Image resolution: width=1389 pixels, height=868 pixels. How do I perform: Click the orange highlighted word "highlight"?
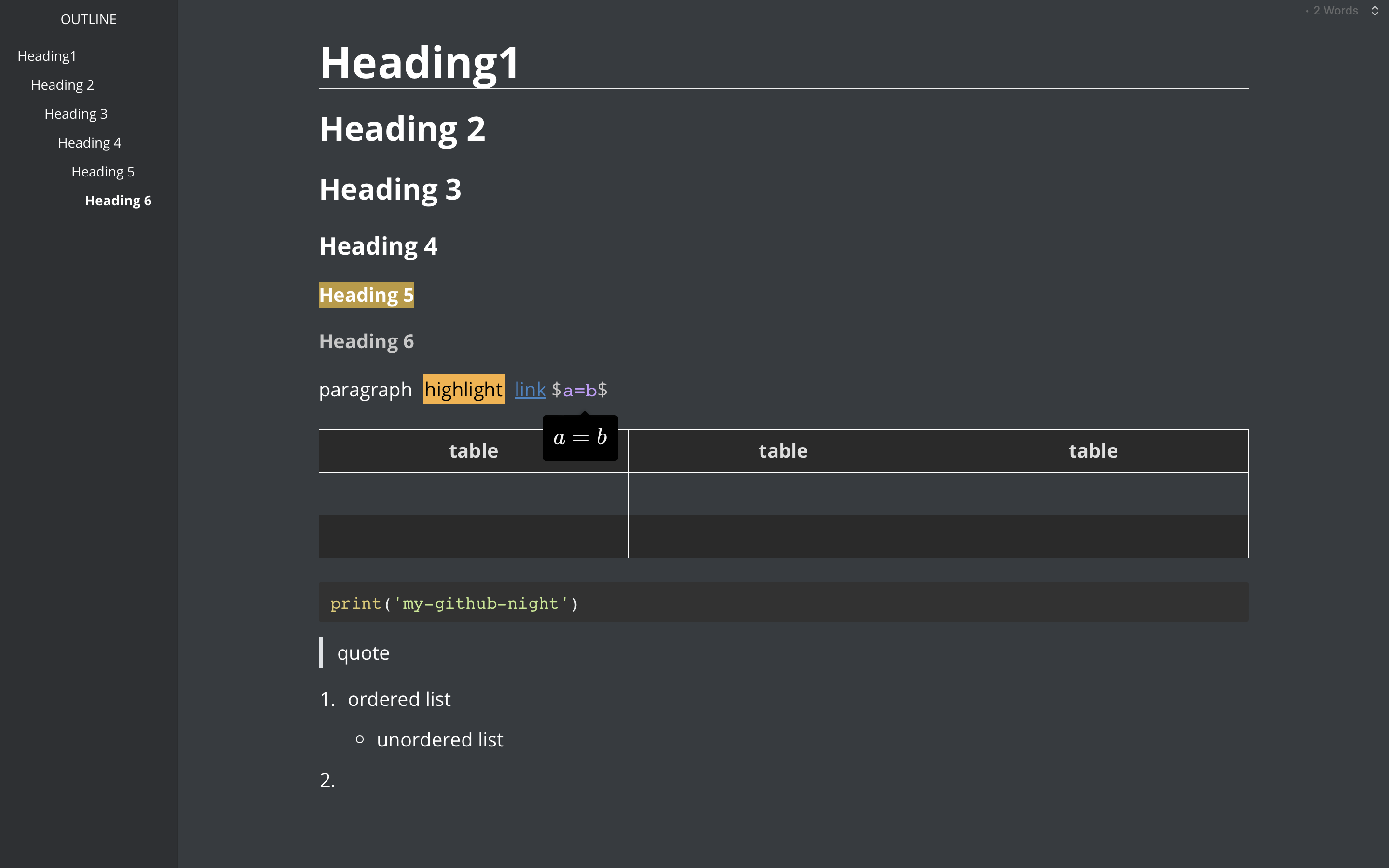pos(463,390)
